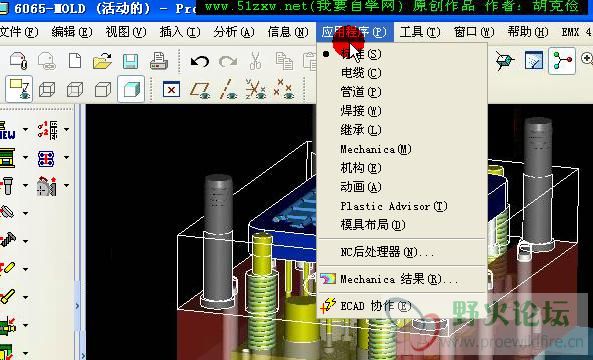Click the Cut scissors icon

pos(256,61)
